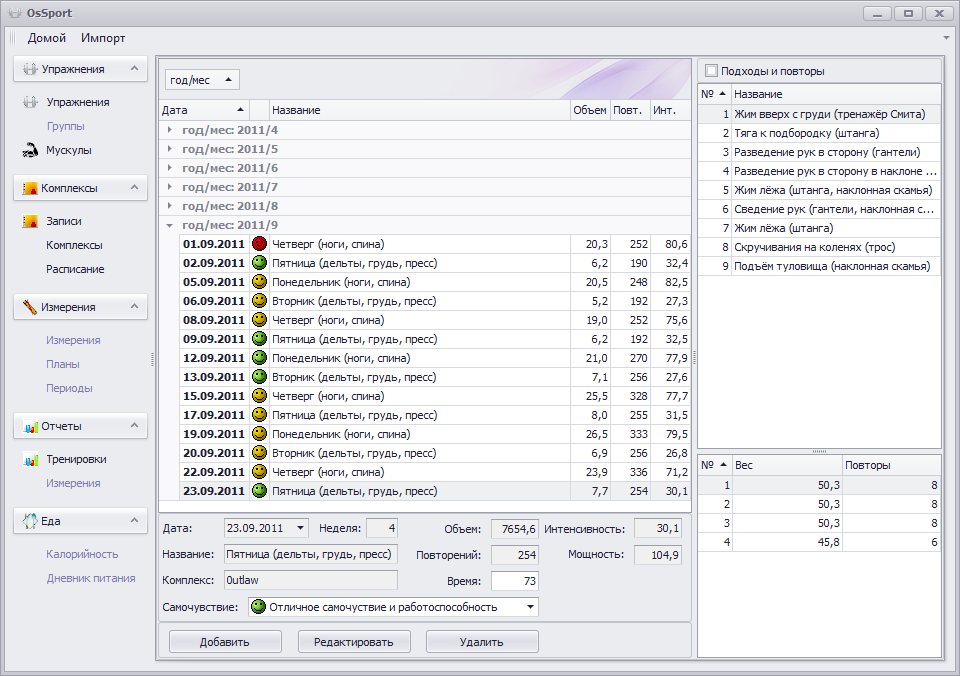This screenshot has width=960, height=676.
Task: Click the Записи icon in the sidebar
Action: [29, 221]
